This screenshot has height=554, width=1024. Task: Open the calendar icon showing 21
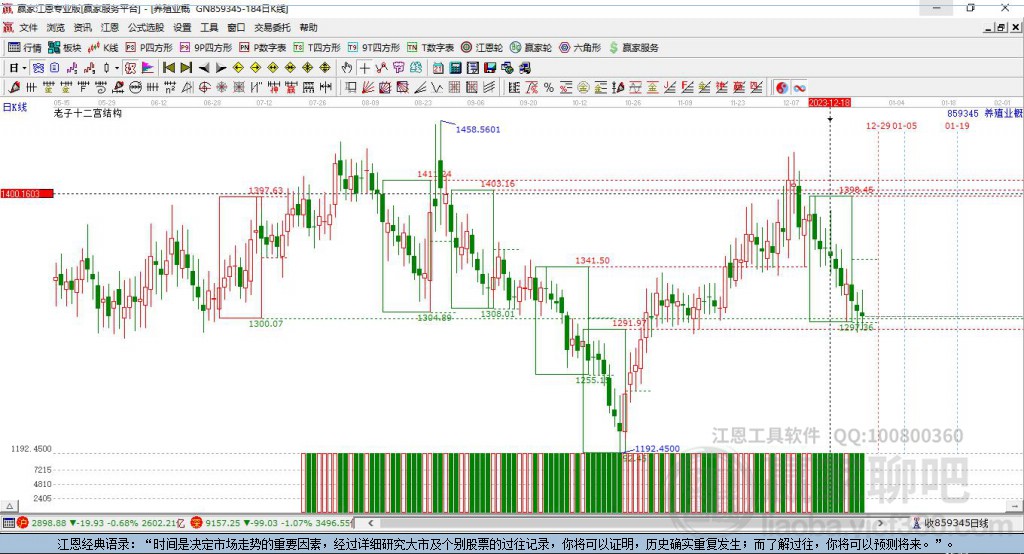pos(438,67)
